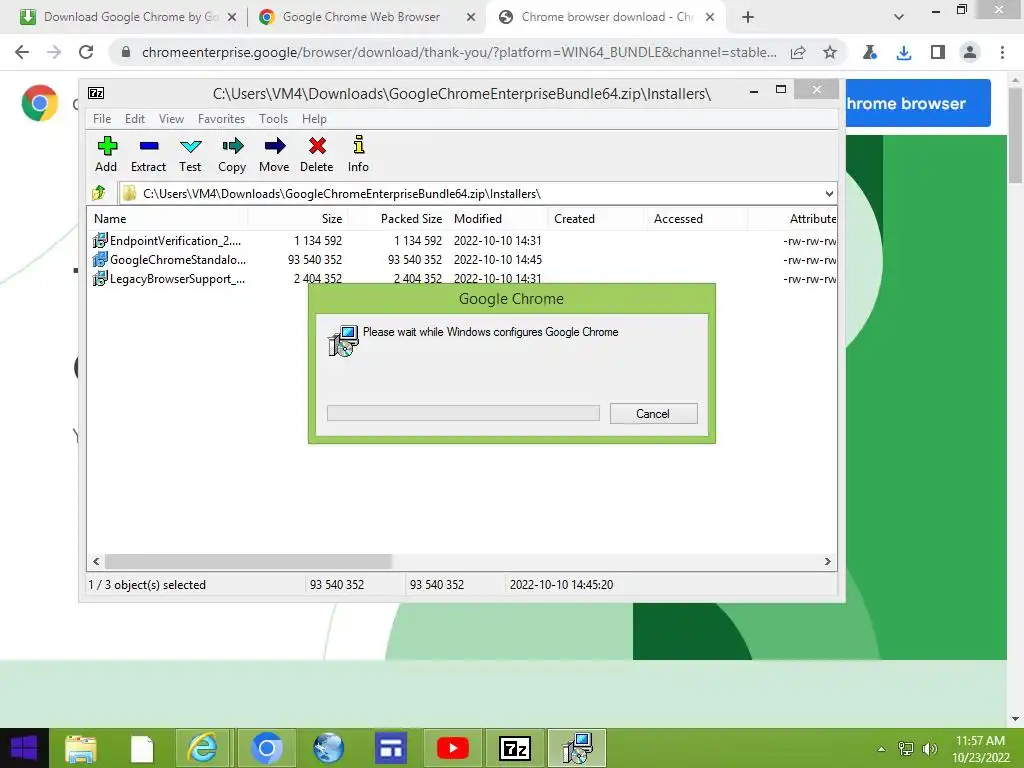This screenshot has width=1024, height=768.
Task: Open a new Chrome tab
Action: [x=748, y=17]
